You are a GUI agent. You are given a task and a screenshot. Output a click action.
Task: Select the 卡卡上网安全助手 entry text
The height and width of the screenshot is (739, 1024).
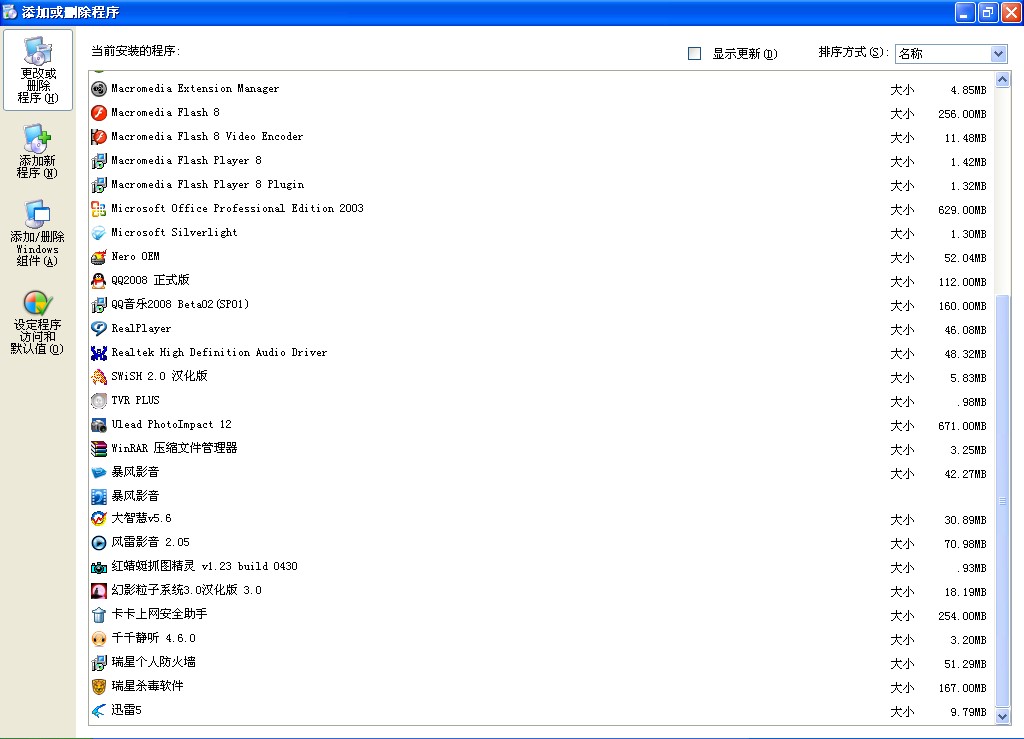point(159,614)
